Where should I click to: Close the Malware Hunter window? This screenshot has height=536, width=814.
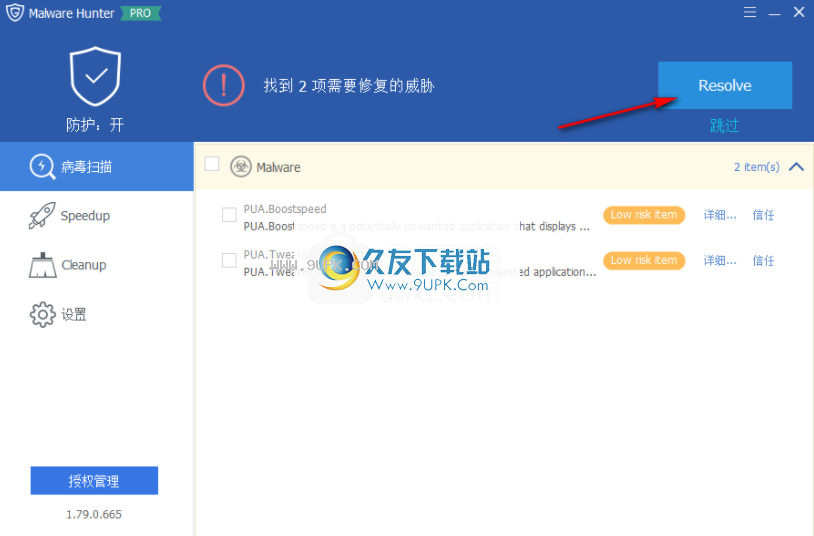coord(799,12)
